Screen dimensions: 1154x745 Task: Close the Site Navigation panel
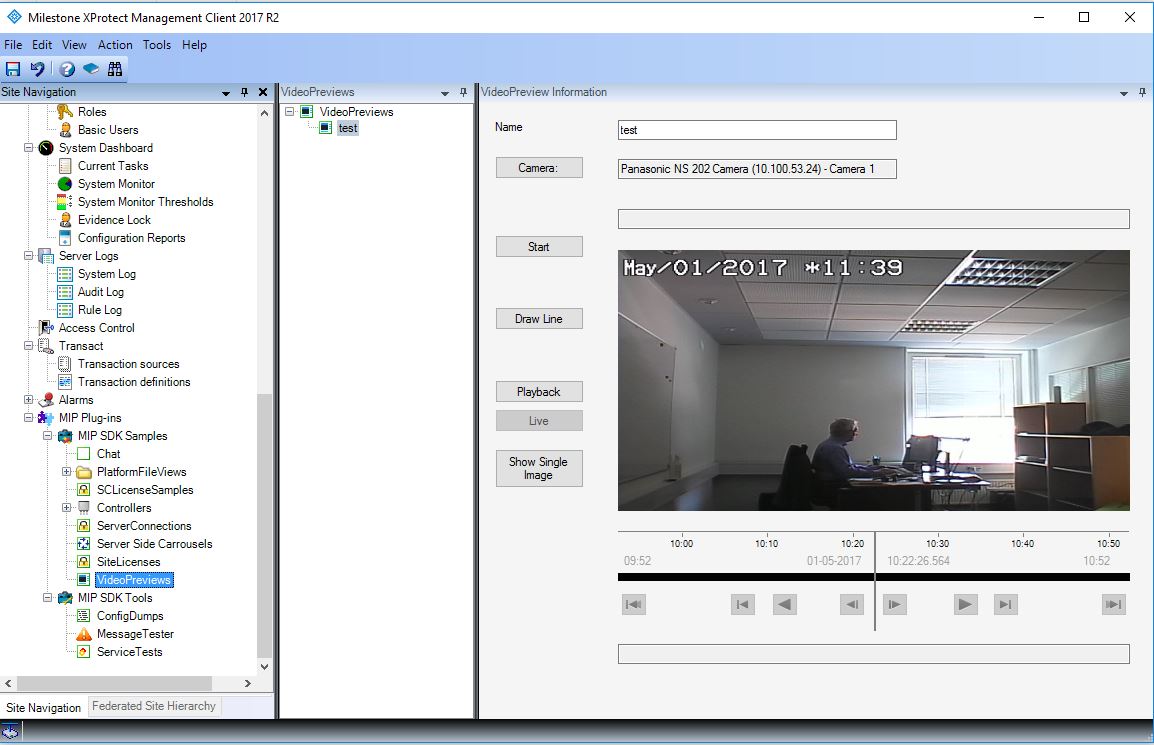click(263, 92)
